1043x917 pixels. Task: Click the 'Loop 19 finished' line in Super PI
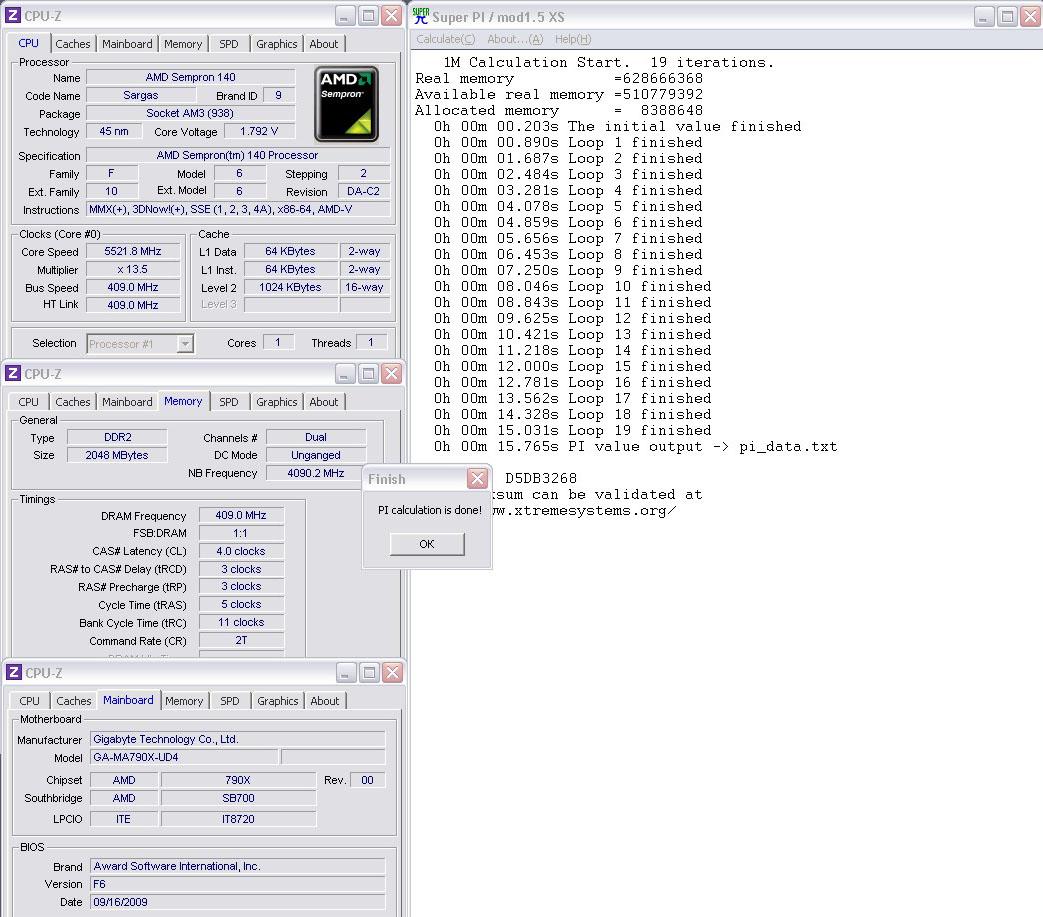tap(573, 430)
